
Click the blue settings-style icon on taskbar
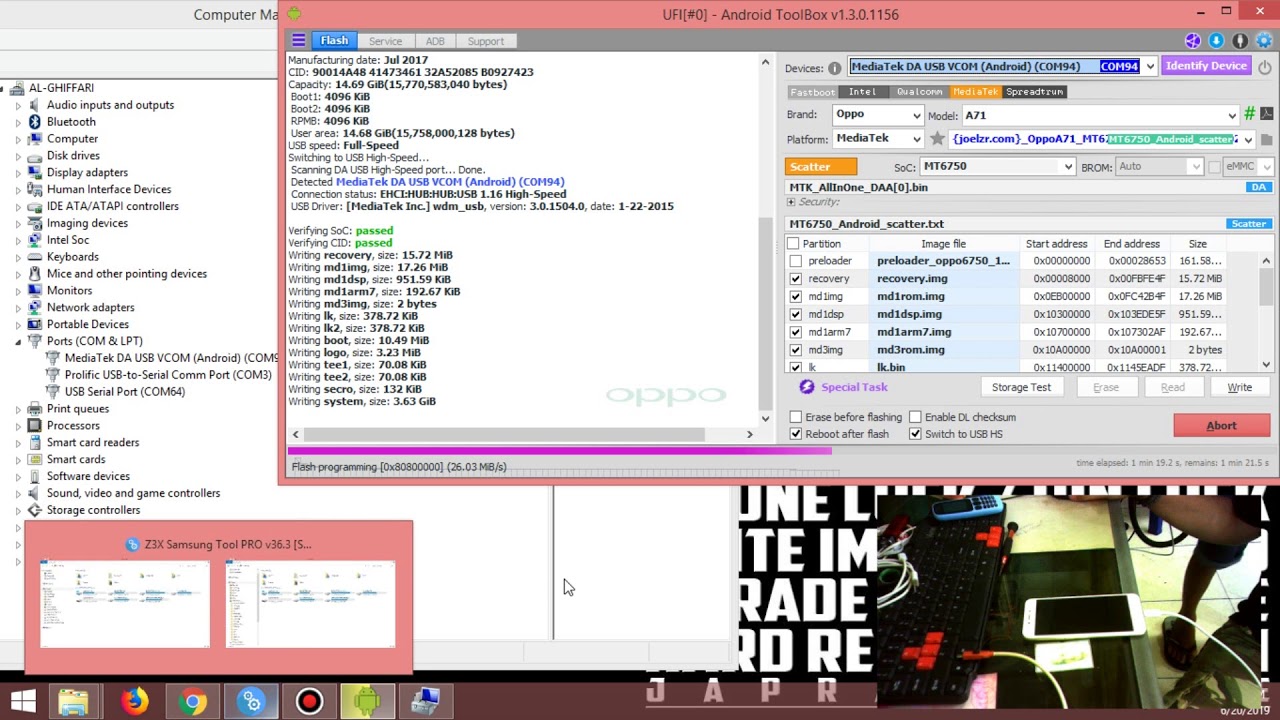(x=251, y=701)
